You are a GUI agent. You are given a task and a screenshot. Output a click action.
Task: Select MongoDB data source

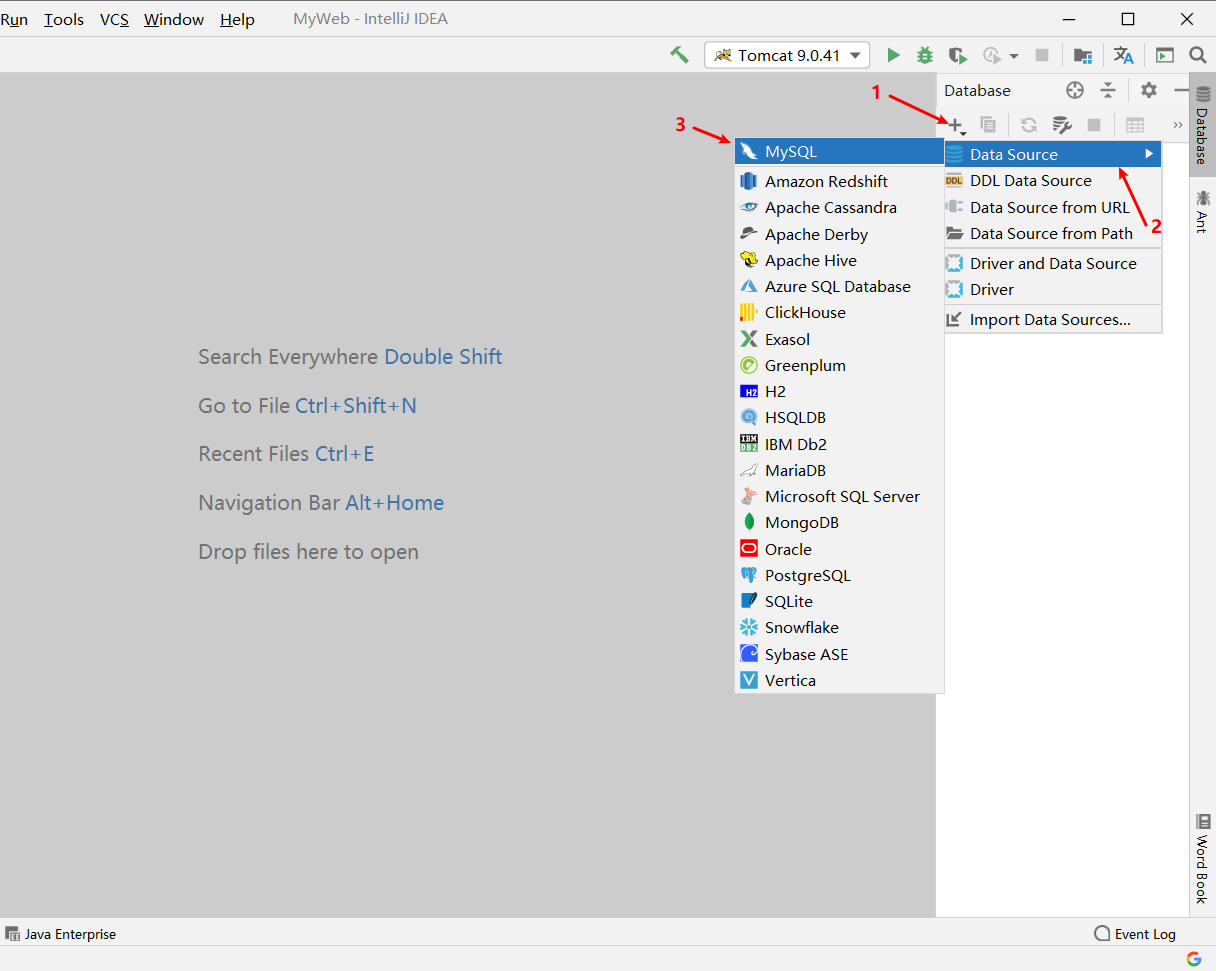(839, 523)
